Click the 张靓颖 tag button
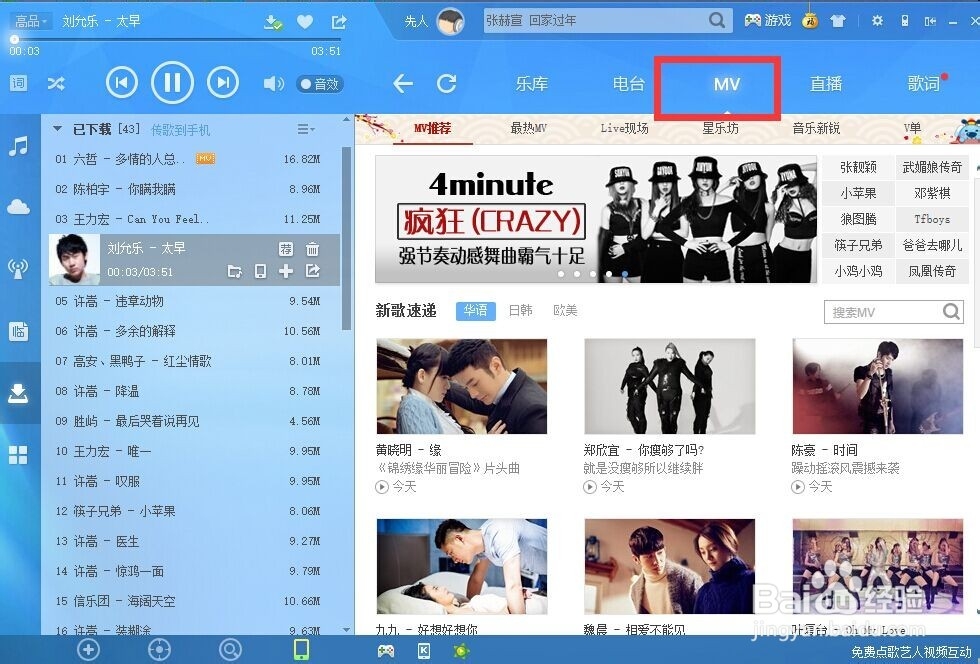 point(858,167)
